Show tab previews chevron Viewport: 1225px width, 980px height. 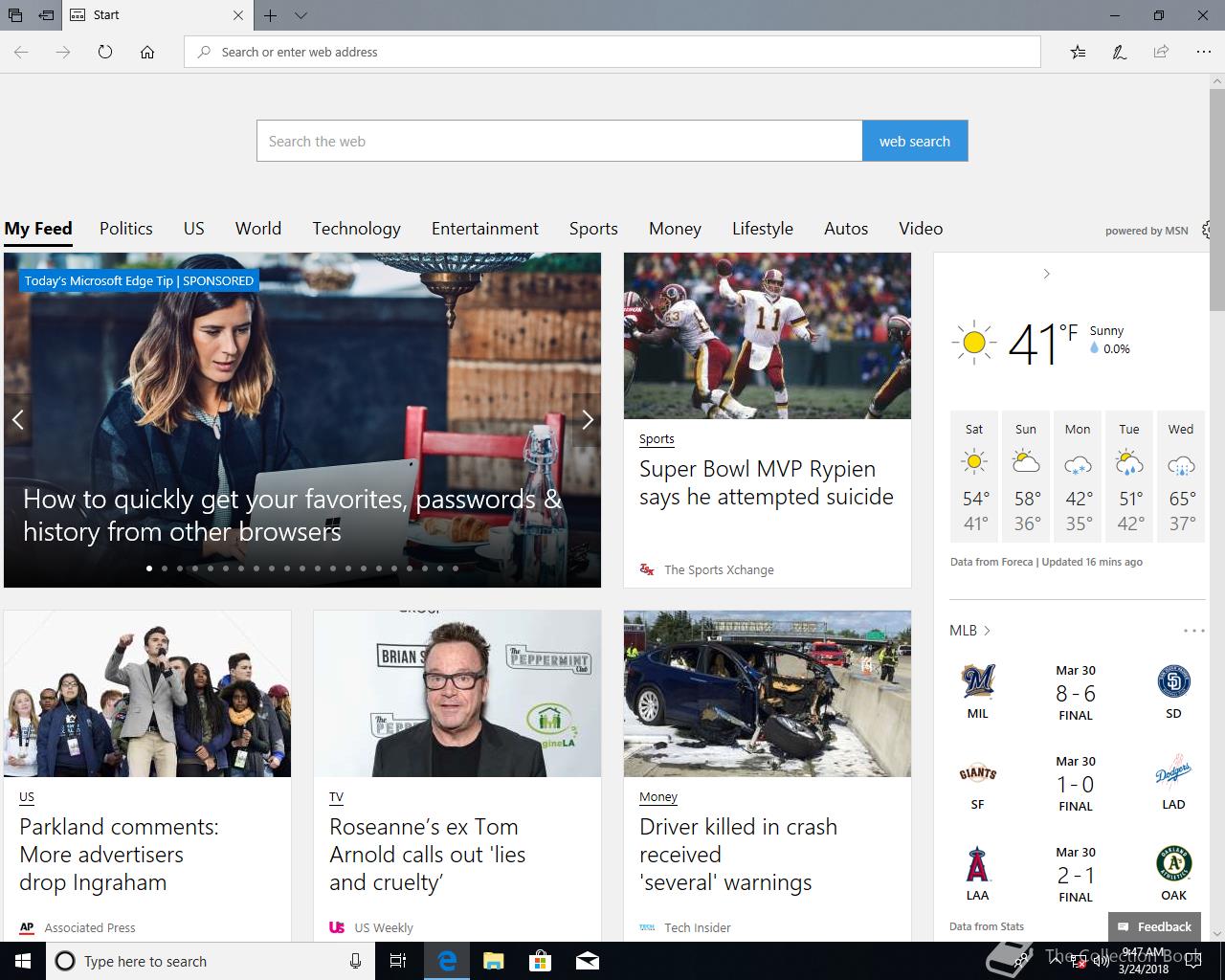[301, 15]
